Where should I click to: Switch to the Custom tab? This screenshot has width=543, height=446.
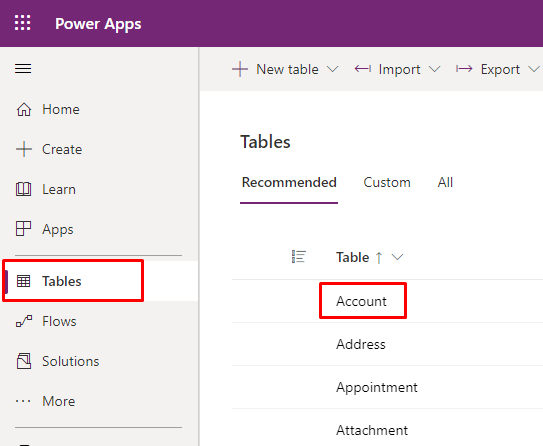coord(387,182)
